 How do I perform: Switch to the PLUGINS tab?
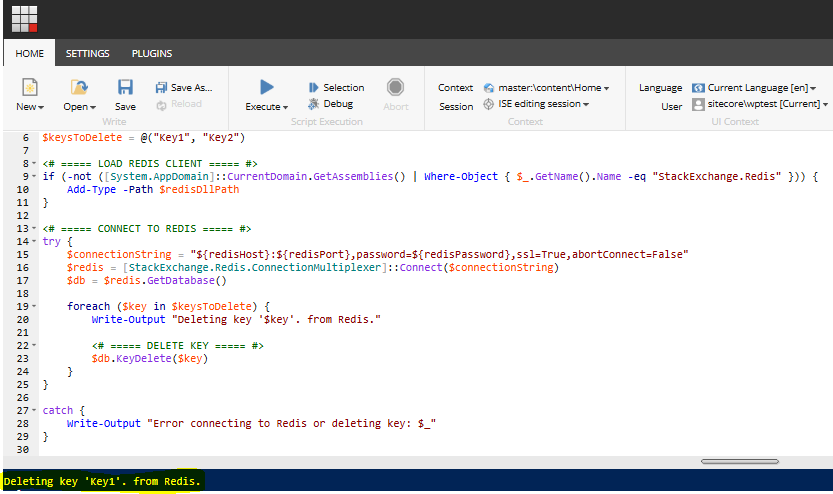pyautogui.click(x=152, y=54)
